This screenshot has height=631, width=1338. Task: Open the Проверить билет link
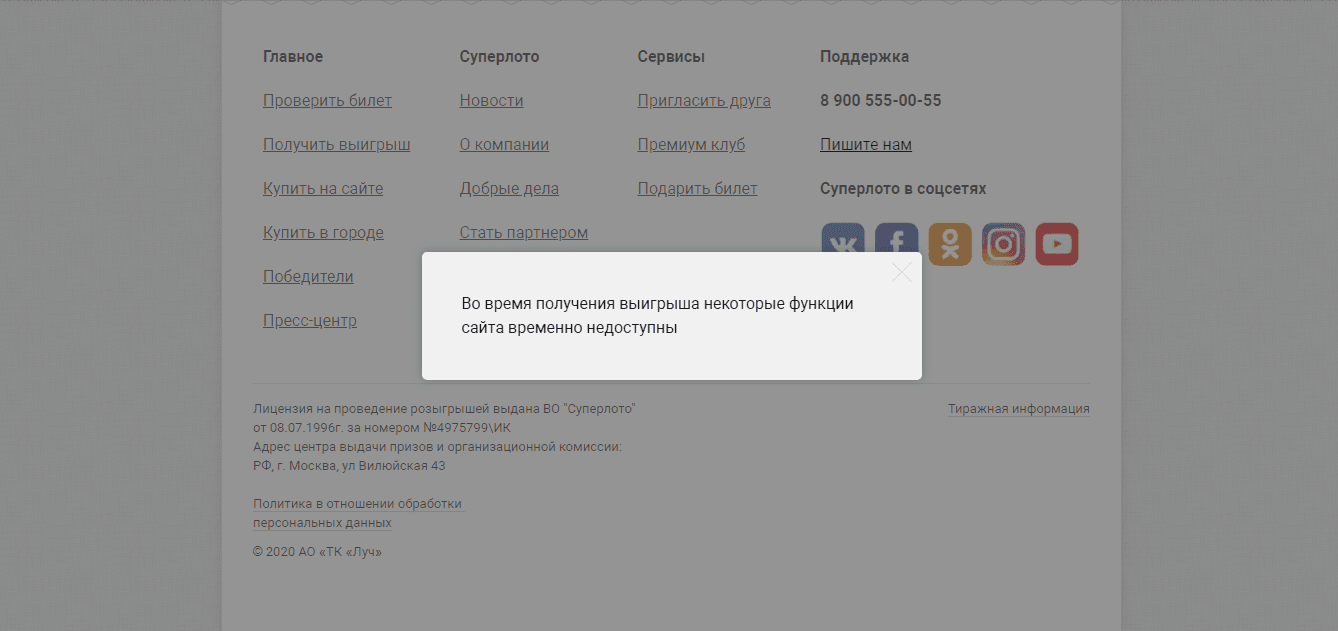327,101
